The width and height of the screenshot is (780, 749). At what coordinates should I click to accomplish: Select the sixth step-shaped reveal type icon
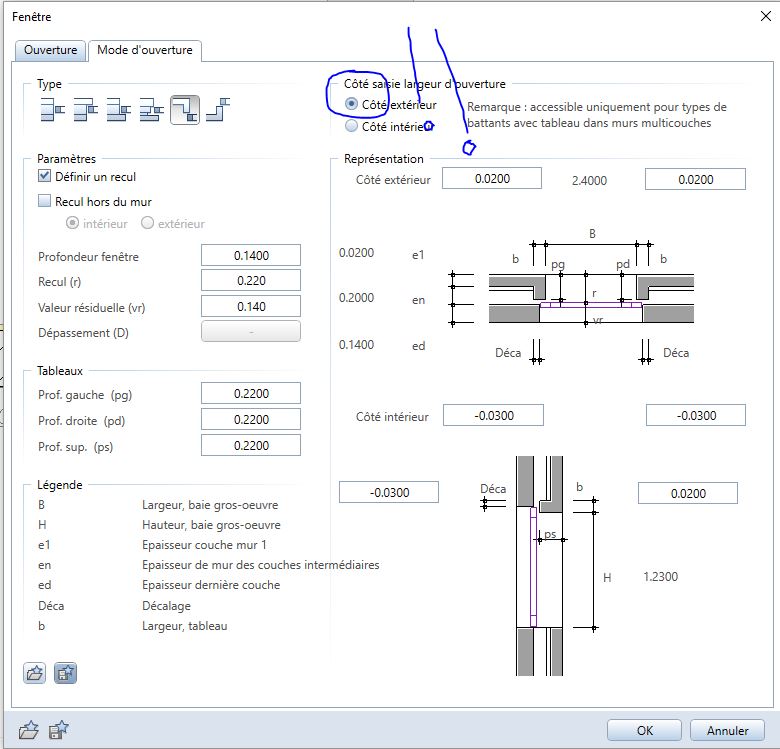coord(218,109)
